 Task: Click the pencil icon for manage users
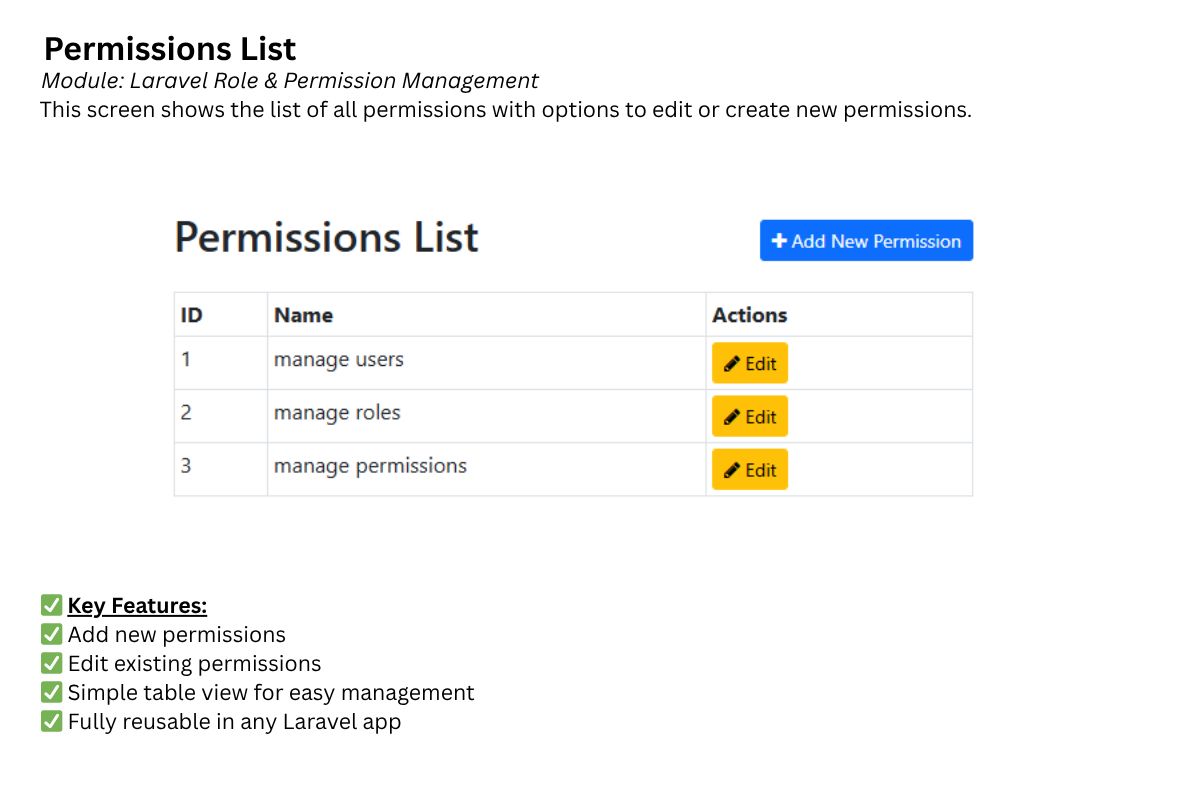732,364
